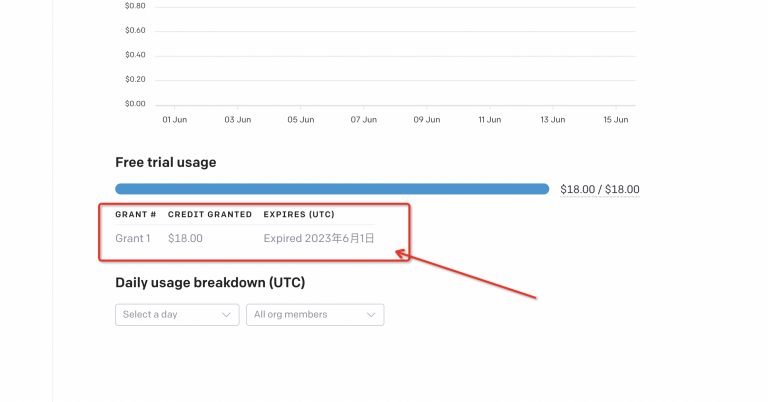Click the chevron in All org members
Viewport: 768px width, 402px height.
371,315
